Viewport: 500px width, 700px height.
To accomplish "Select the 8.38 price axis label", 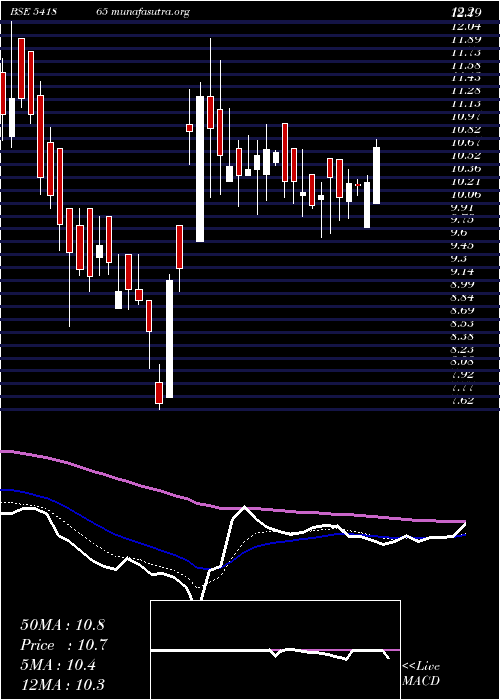I will pos(464,337).
